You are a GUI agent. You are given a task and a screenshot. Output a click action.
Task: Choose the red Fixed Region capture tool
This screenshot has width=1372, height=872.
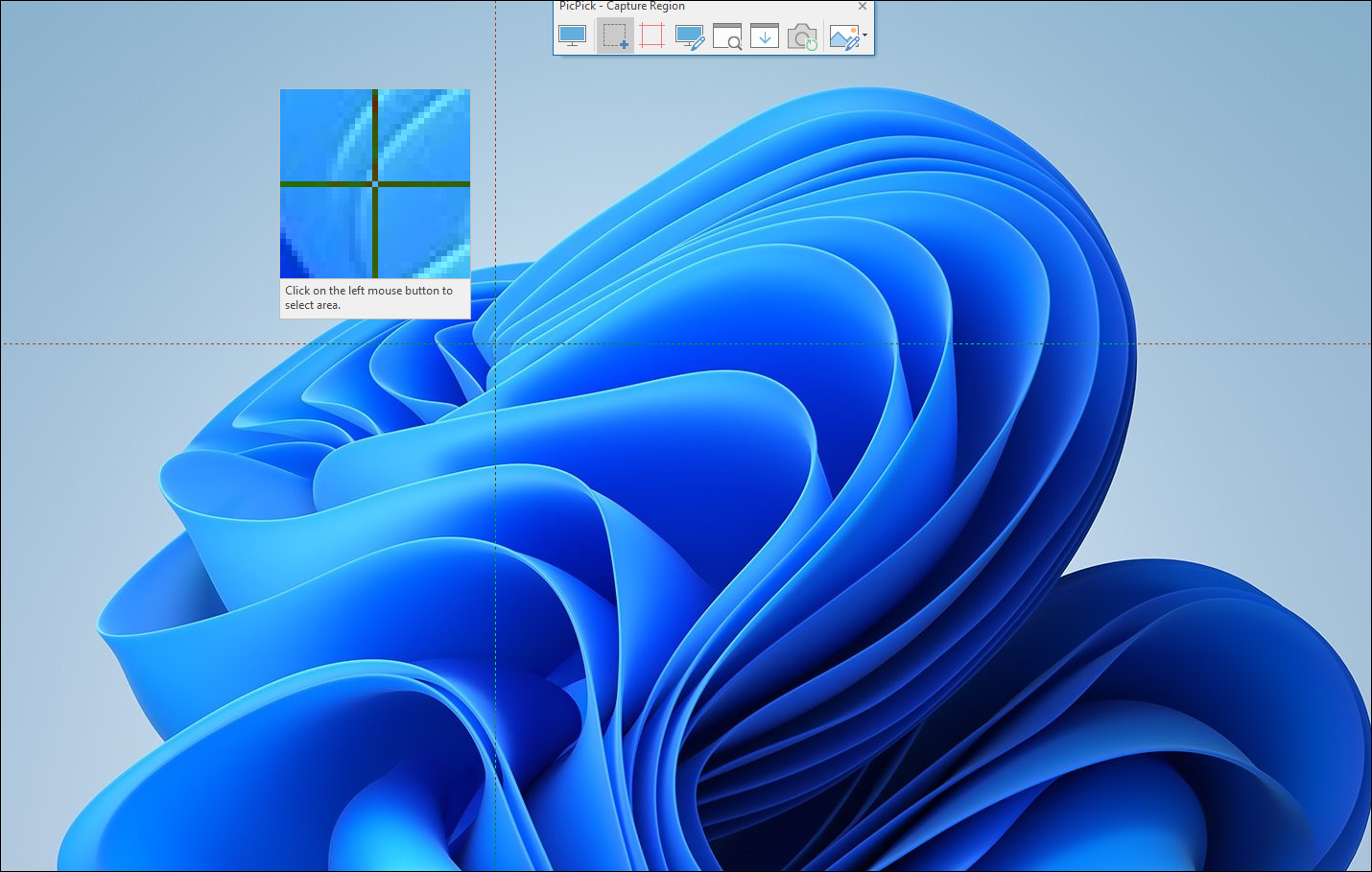(651, 36)
